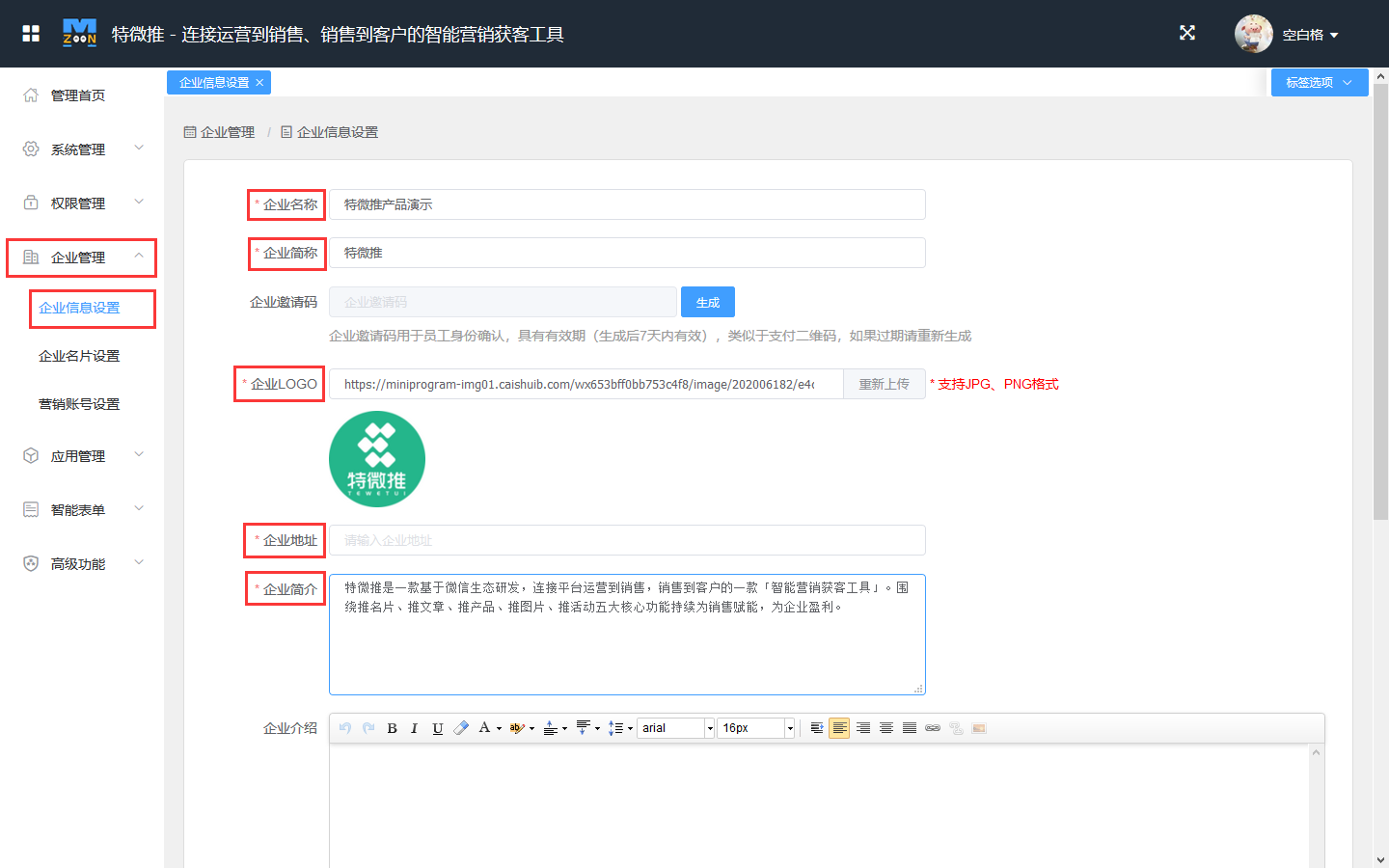Open the user avatar profile picture

pyautogui.click(x=1253, y=34)
